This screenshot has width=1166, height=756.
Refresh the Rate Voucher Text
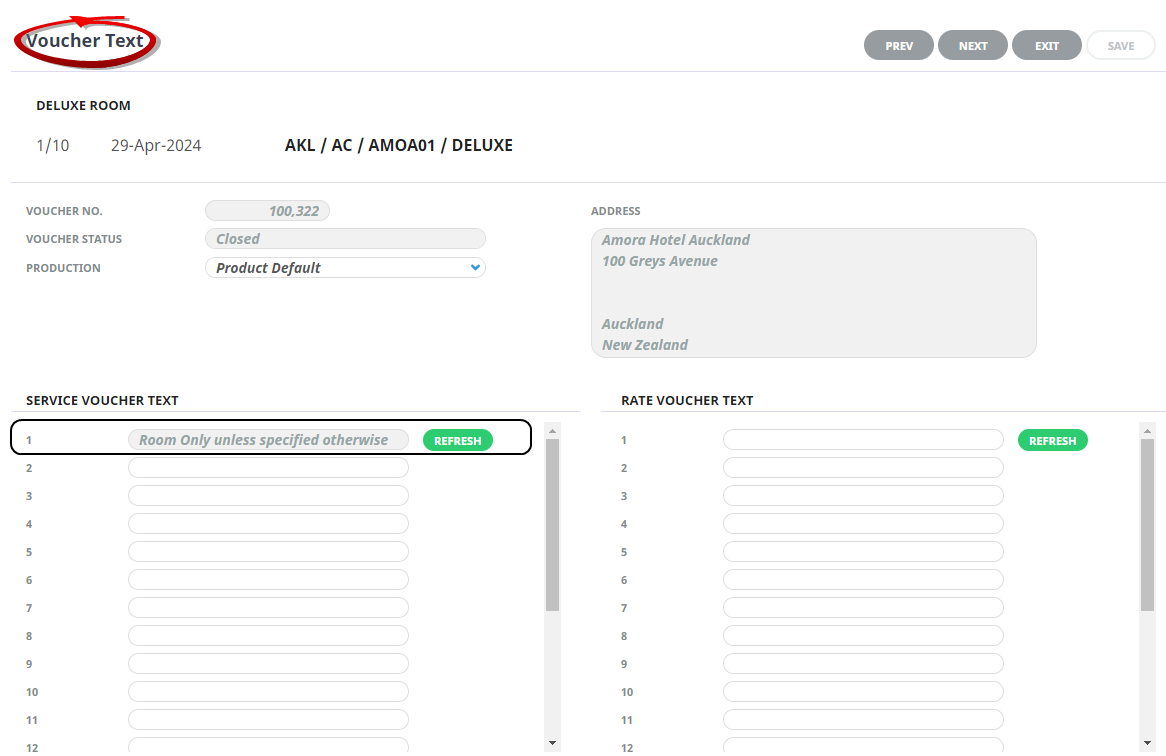click(x=1052, y=441)
